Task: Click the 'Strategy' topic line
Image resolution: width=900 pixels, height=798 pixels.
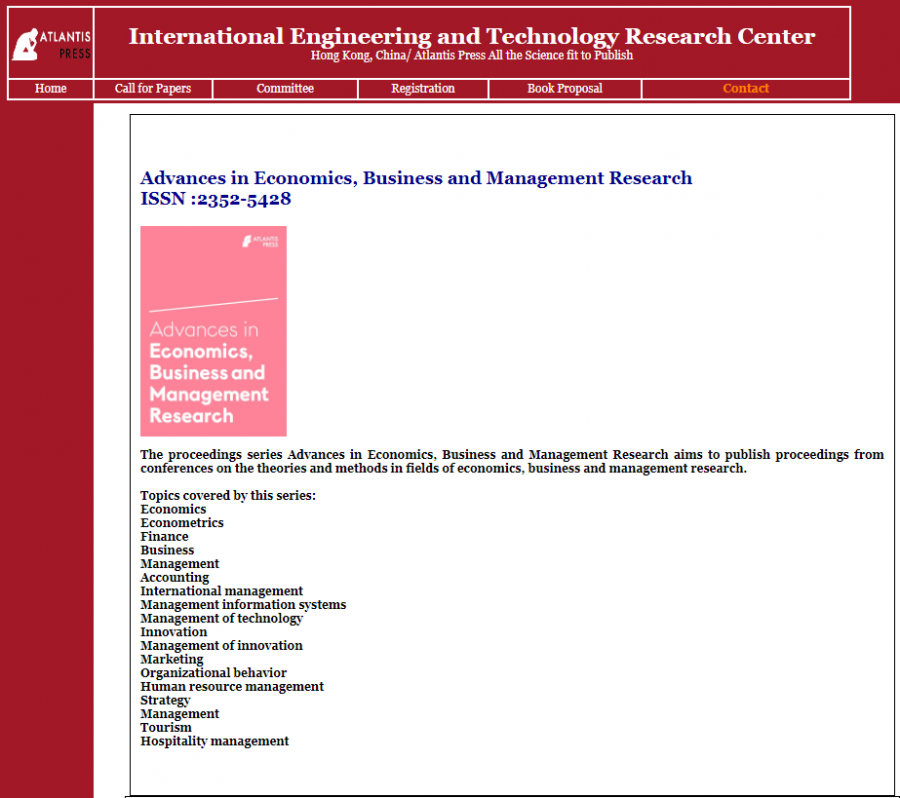Action: [x=165, y=700]
